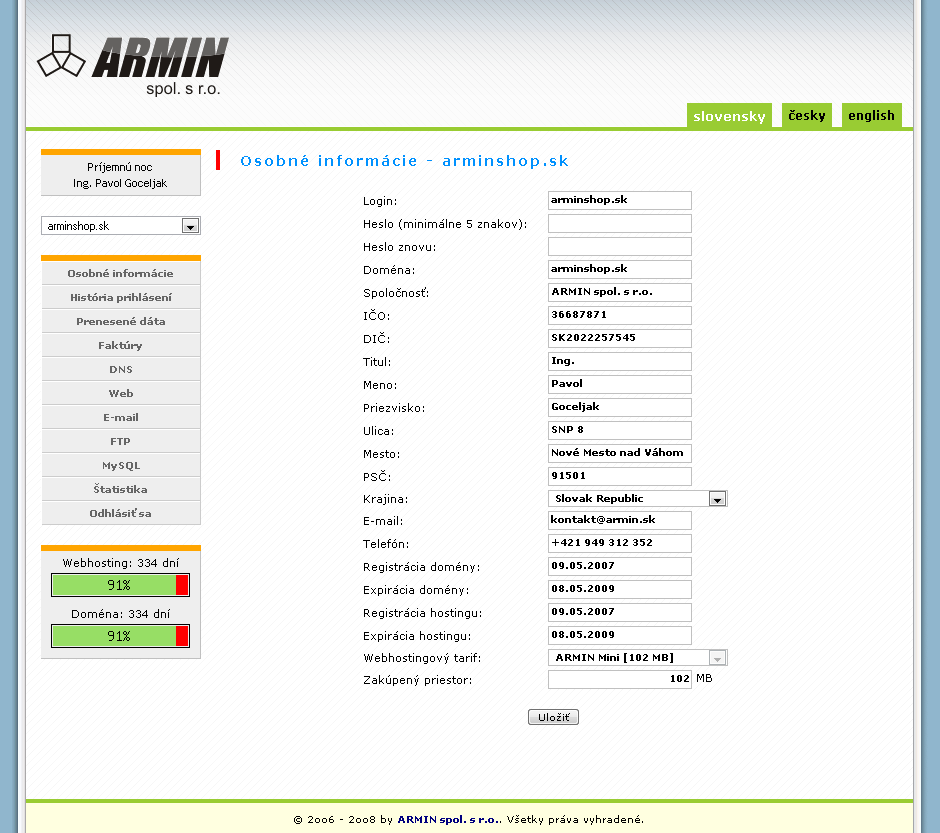940x833 pixels.
Task: Focus the IČO input field
Action: coord(619,315)
